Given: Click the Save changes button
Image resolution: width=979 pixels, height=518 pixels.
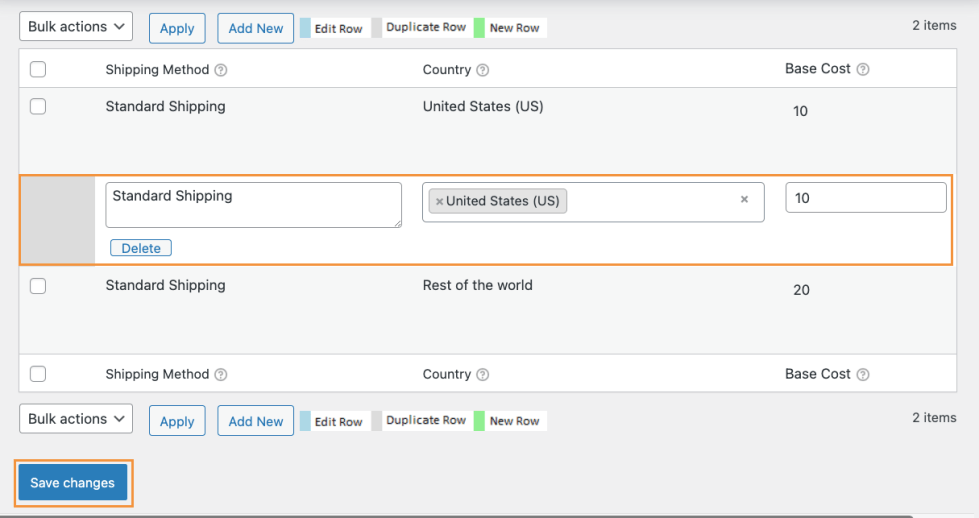Looking at the screenshot, I should tap(73, 483).
